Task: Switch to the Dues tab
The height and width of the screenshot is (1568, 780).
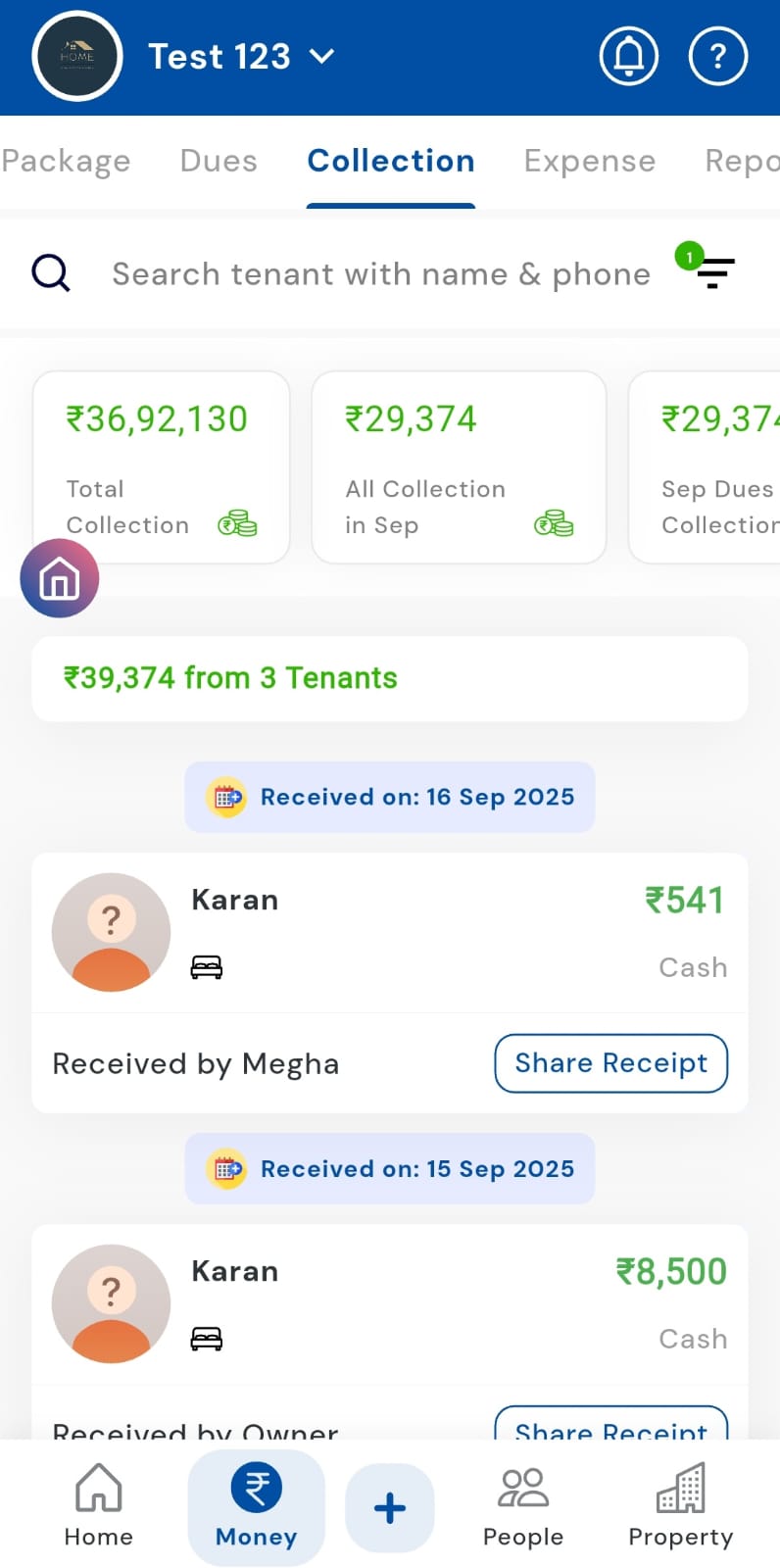Action: click(x=219, y=161)
